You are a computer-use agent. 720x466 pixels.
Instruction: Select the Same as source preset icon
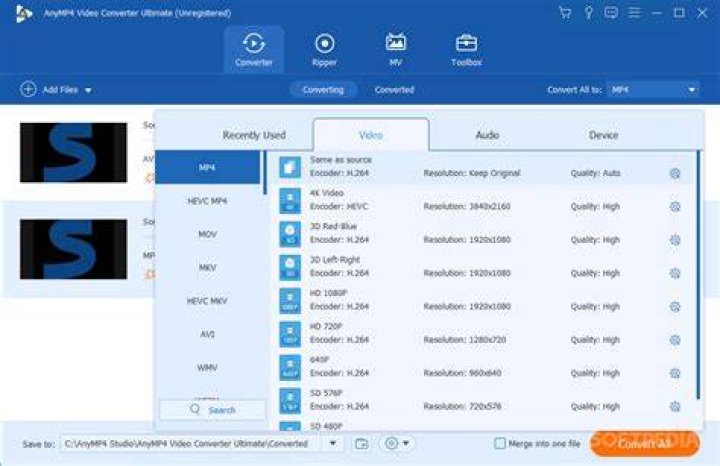click(x=290, y=167)
